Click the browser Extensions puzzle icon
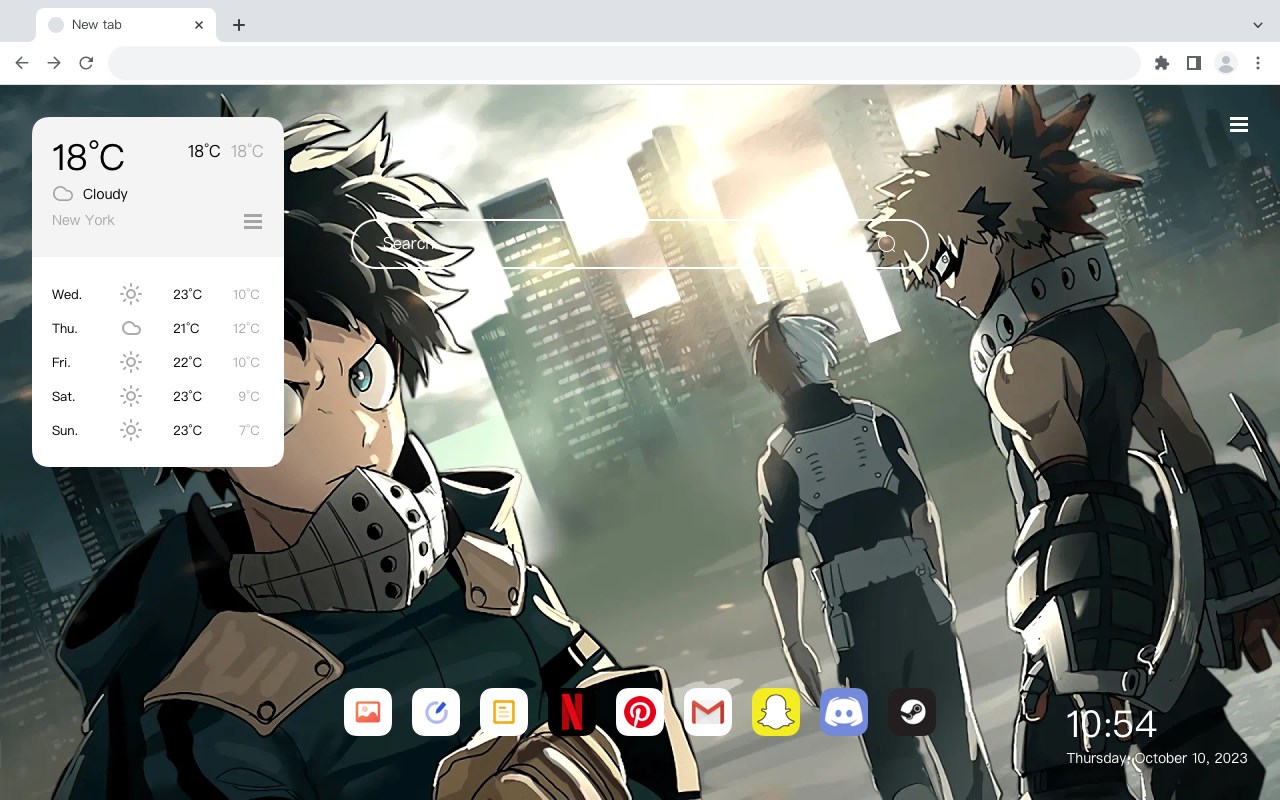The width and height of the screenshot is (1280, 800). click(1161, 63)
